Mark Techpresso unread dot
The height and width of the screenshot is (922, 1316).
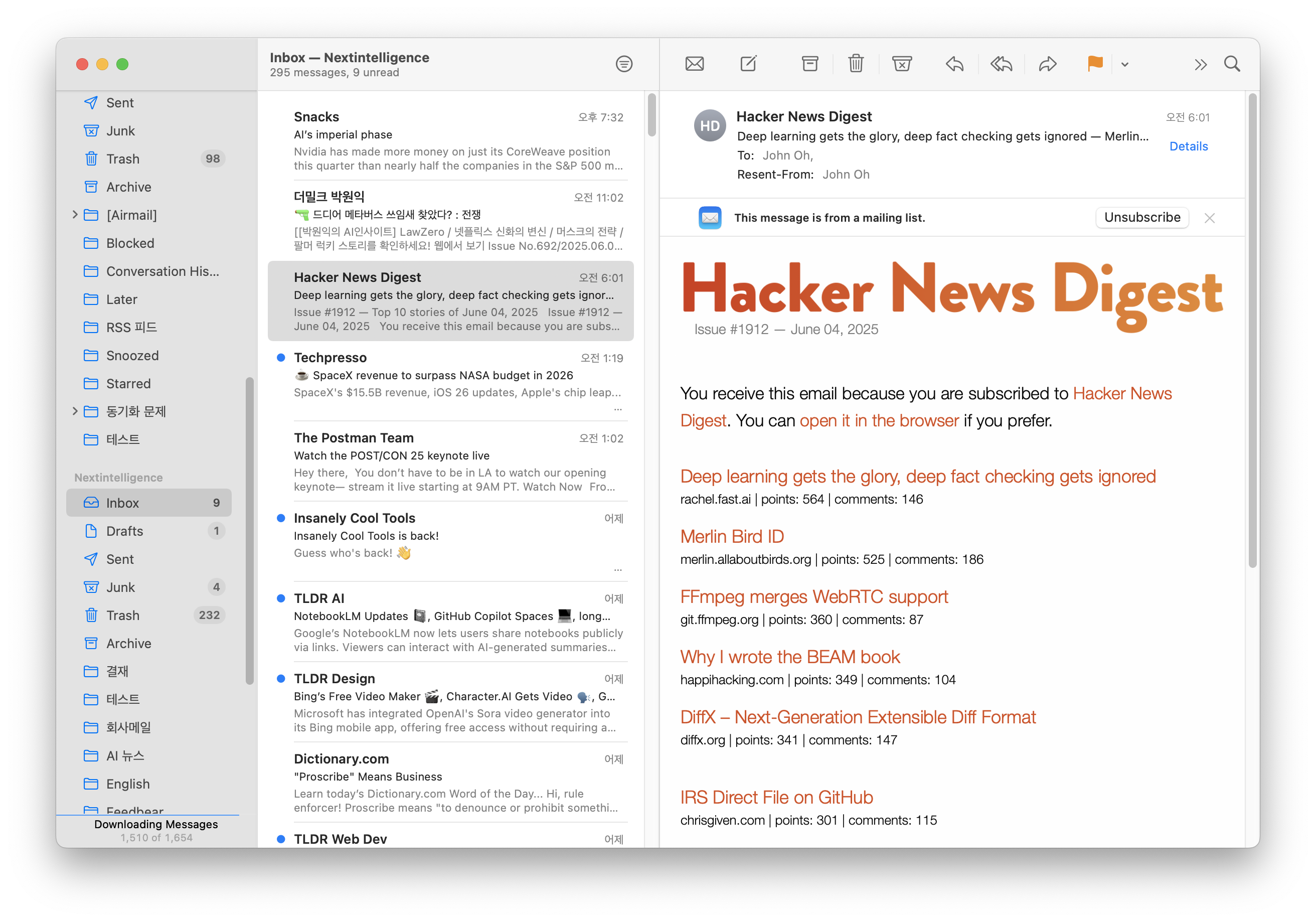point(281,357)
